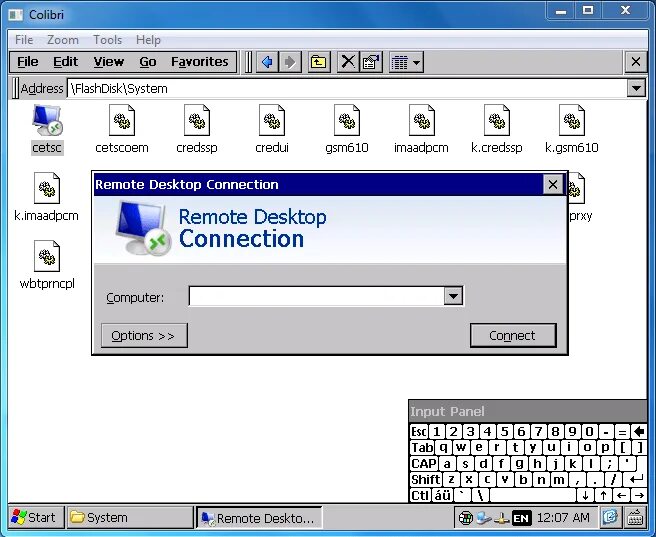Click the Computer name input field
Screen dimensions: 656x537
(x=317, y=296)
